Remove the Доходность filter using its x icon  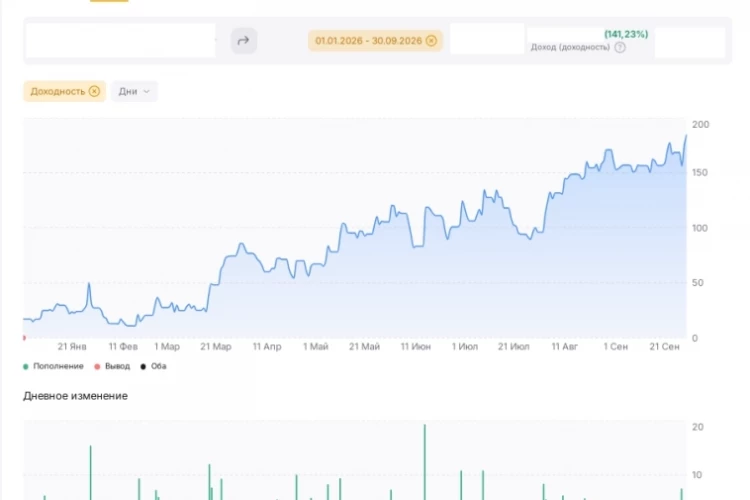94,91
